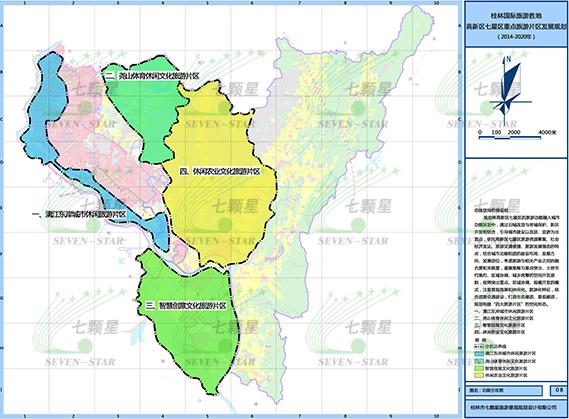Click the teal legend swatch for the Yaoshan zone
The width and height of the screenshot is (569, 419).
(479, 361)
